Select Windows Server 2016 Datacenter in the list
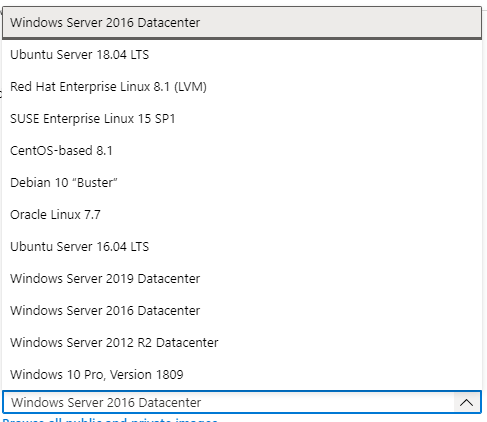 pos(242,311)
